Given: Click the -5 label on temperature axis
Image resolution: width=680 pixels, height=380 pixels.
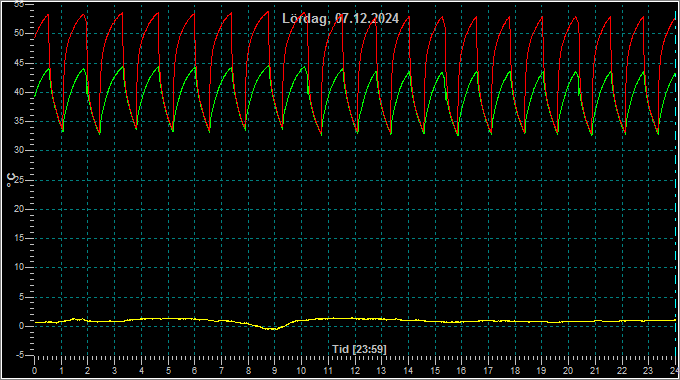Looking at the screenshot, I should 20,355.
